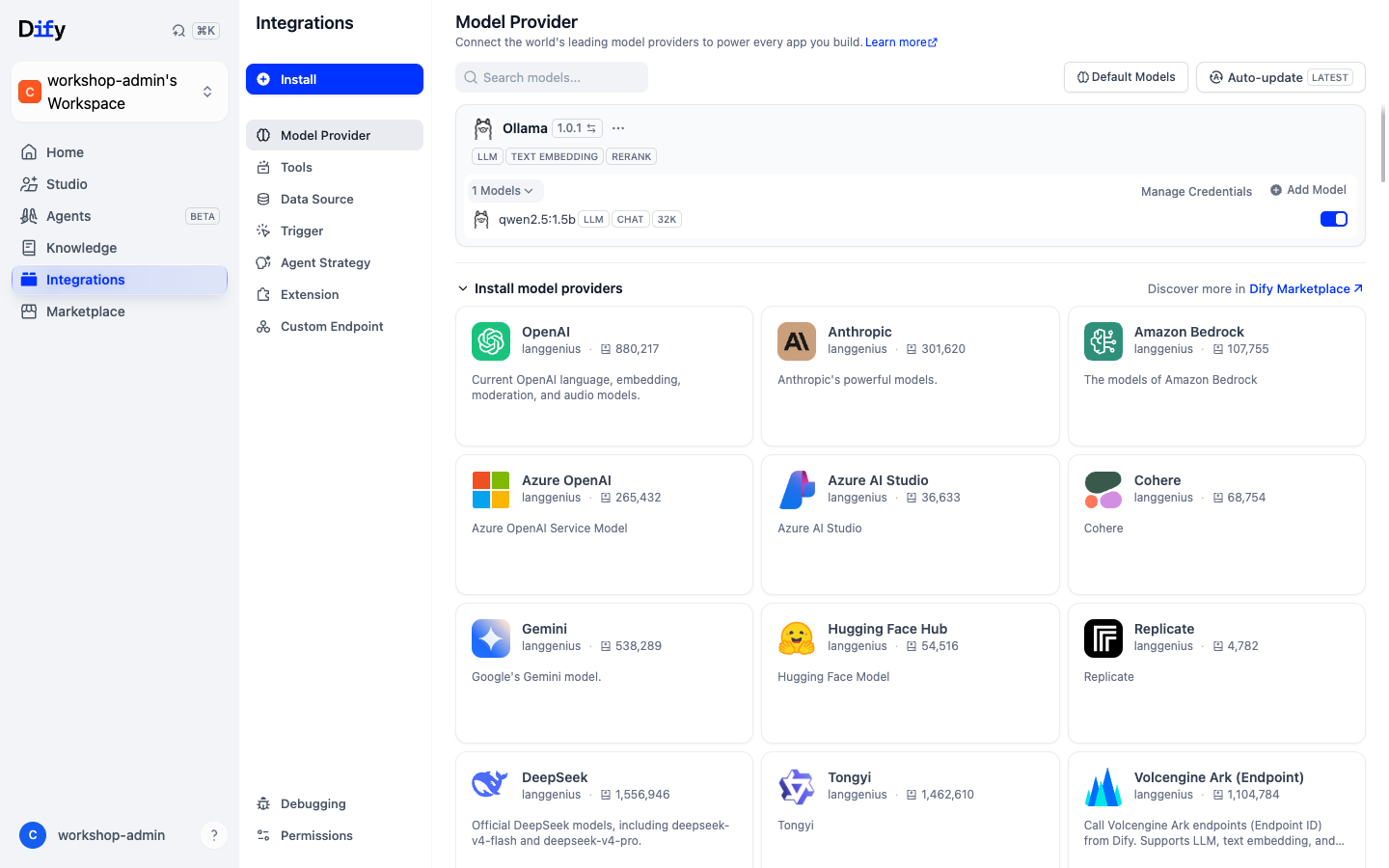Image resolution: width=1389 pixels, height=868 pixels.
Task: Click the Dify logo
Action: (42, 30)
